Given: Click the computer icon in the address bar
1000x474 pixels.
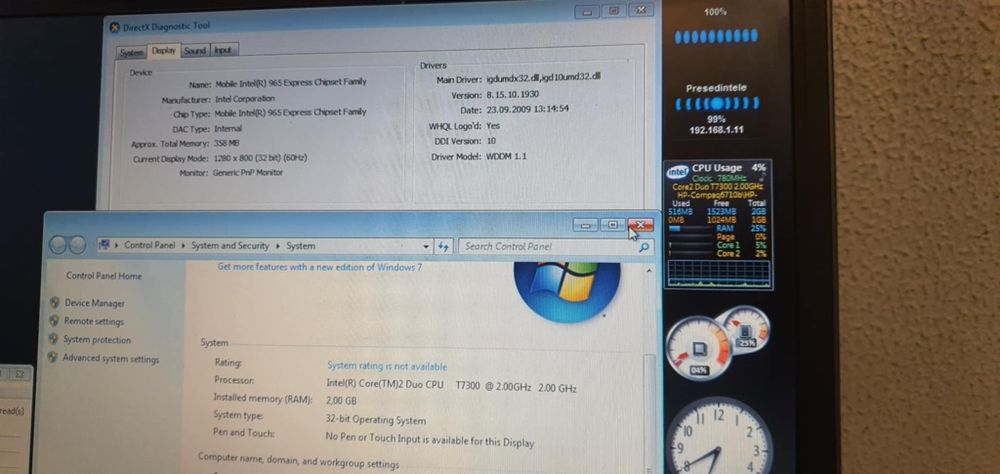Looking at the screenshot, I should tap(105, 245).
